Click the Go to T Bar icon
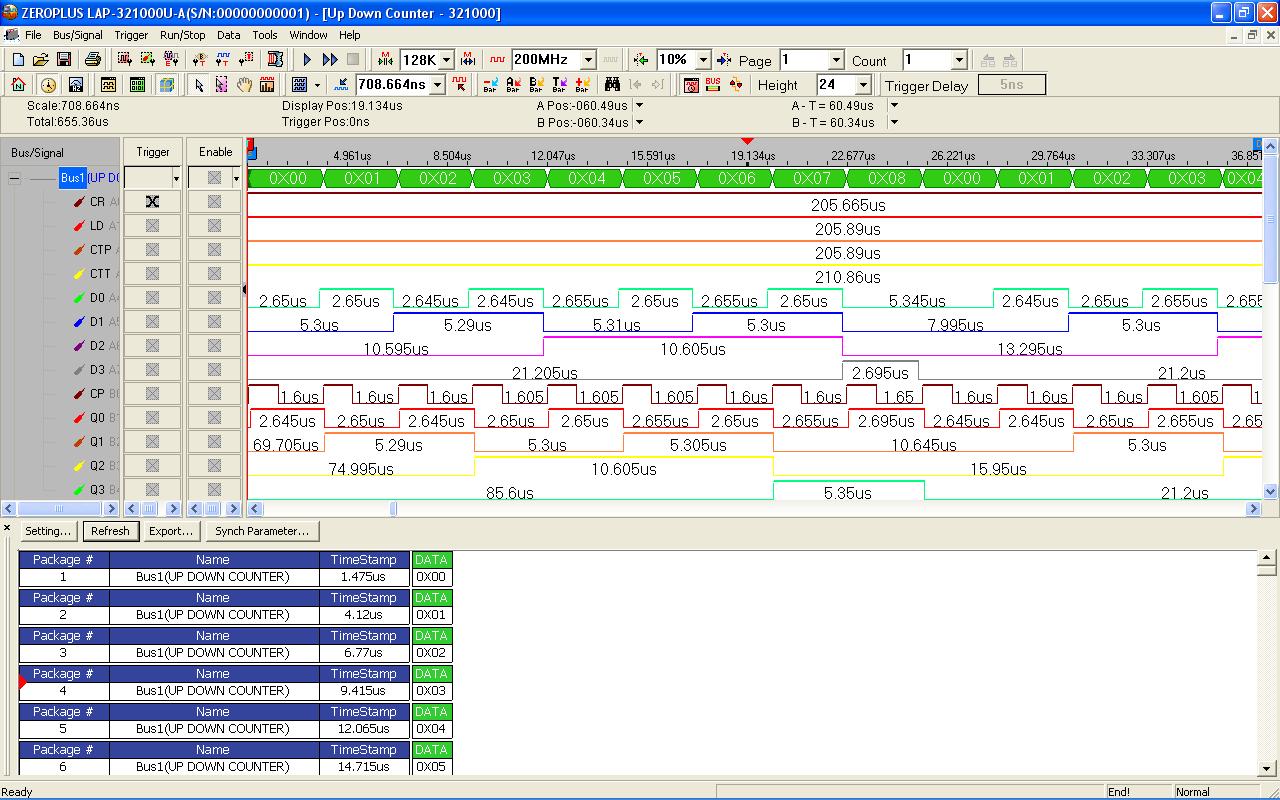This screenshot has height=800, width=1280. click(x=559, y=85)
